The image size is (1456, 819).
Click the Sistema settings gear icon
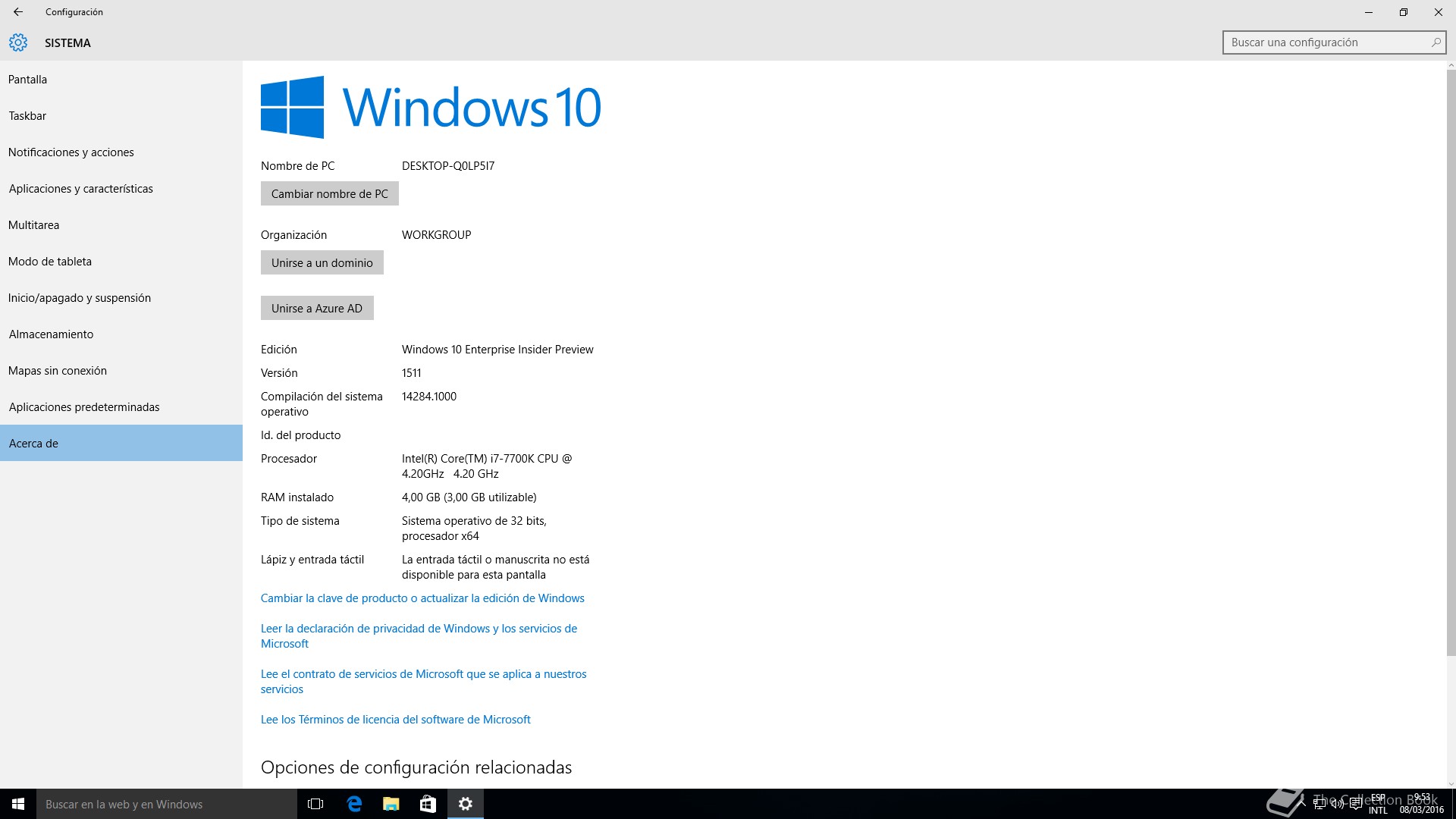coord(18,43)
